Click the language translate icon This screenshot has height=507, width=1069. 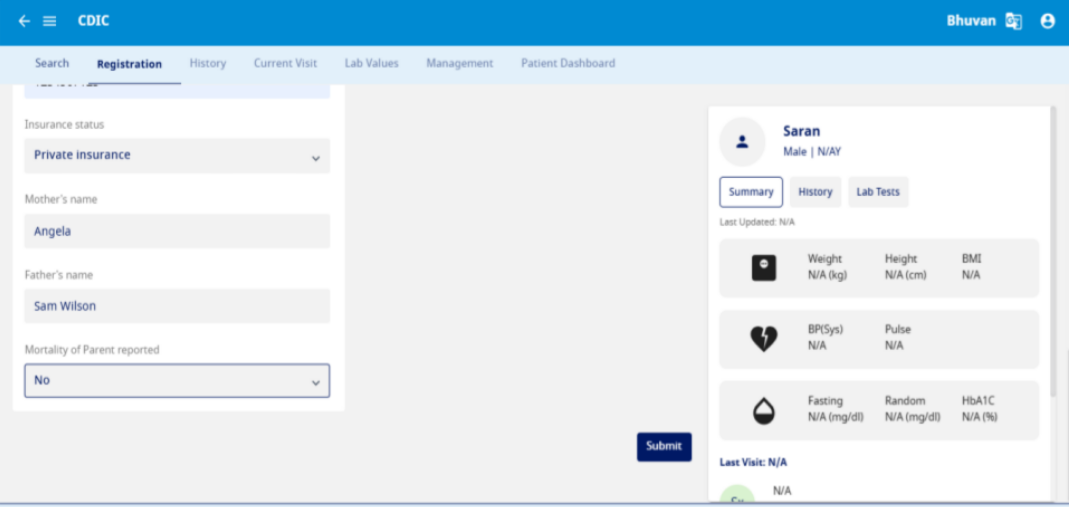[x=1014, y=21]
